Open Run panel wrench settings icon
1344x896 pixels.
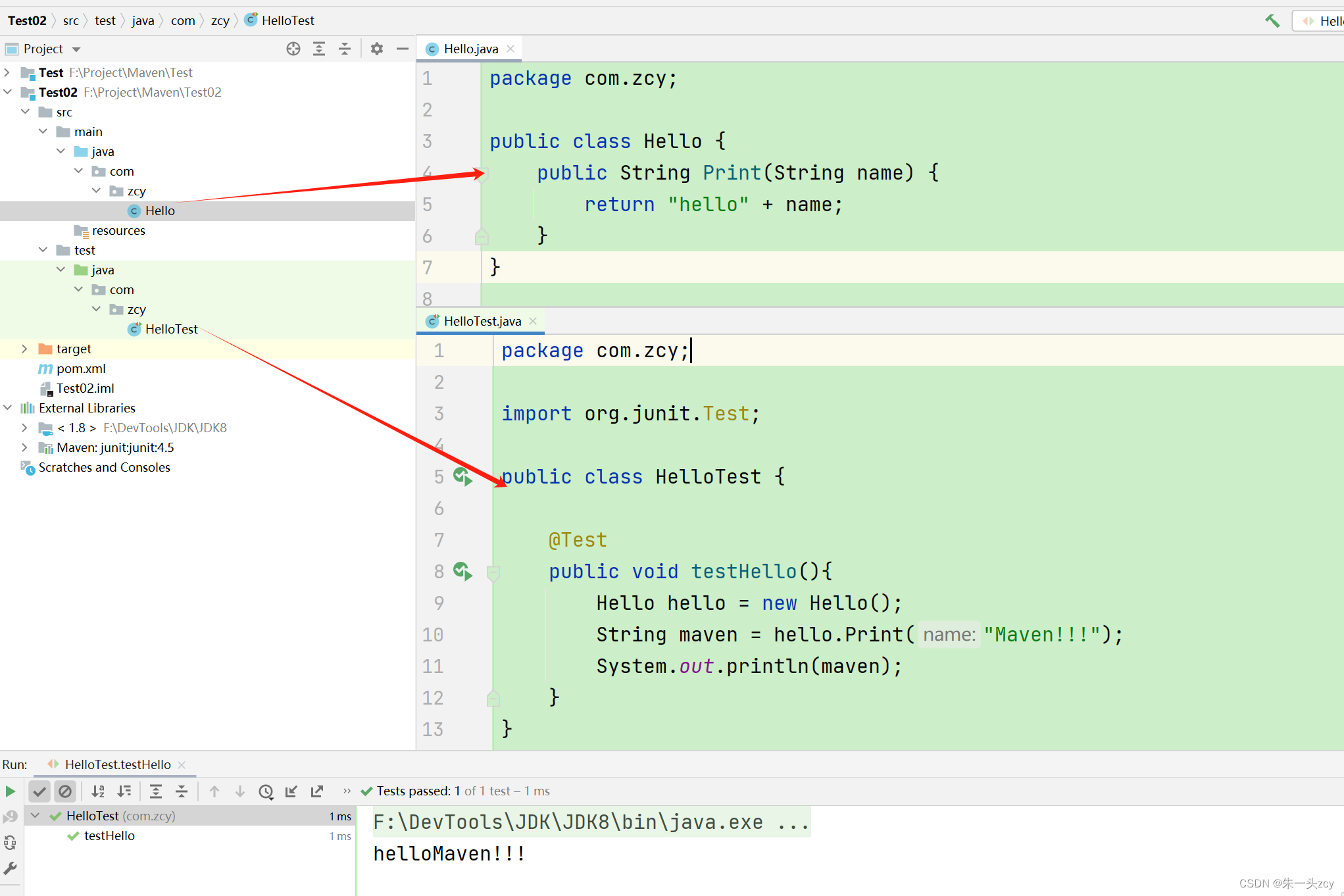11,868
